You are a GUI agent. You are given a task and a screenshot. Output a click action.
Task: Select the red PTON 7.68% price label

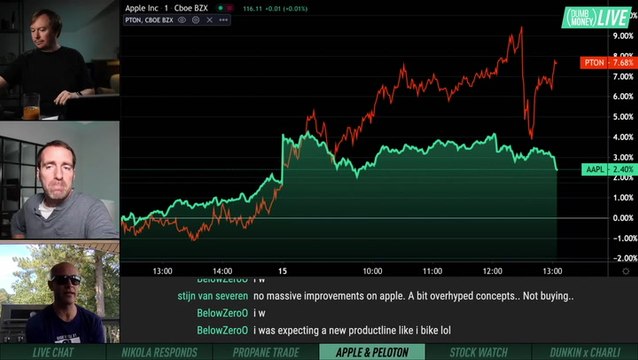point(609,63)
